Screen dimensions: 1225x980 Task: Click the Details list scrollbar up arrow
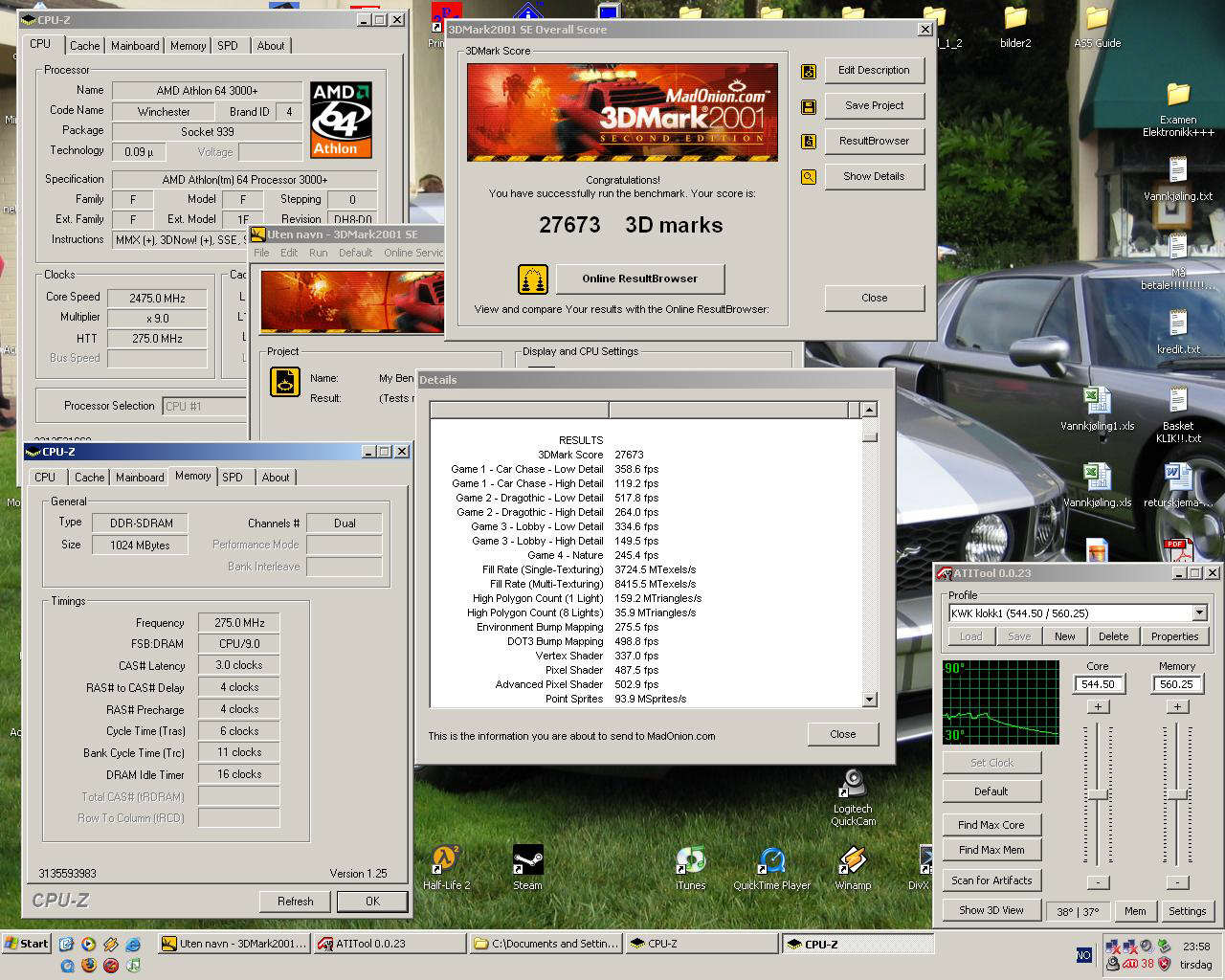(869, 411)
